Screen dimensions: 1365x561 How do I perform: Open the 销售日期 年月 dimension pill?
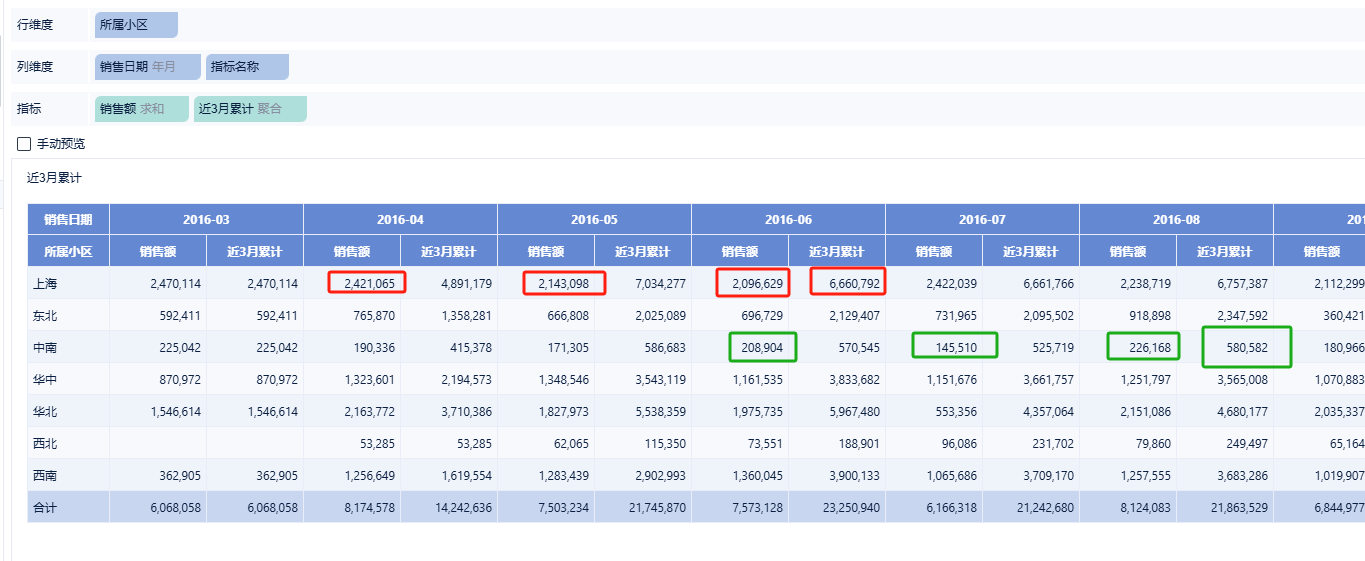pyautogui.click(x=147, y=67)
